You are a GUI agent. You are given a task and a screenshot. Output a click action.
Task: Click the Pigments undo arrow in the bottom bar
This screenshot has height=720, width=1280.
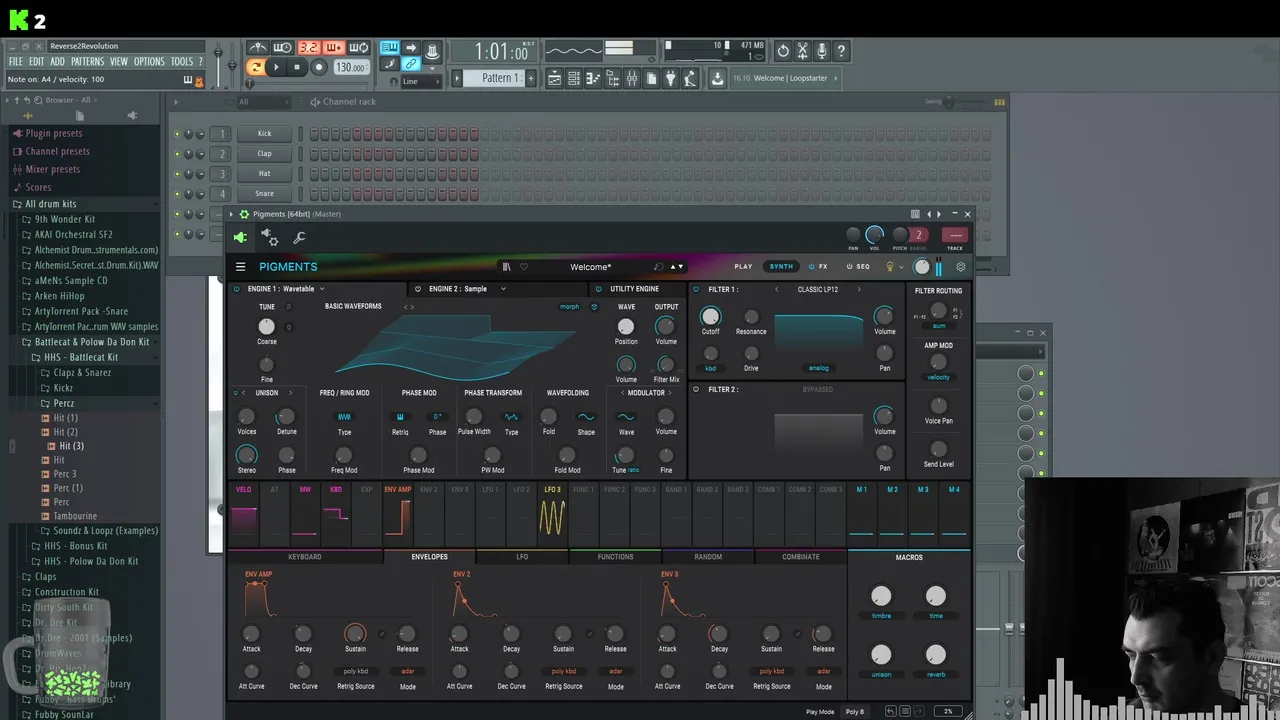pos(890,711)
